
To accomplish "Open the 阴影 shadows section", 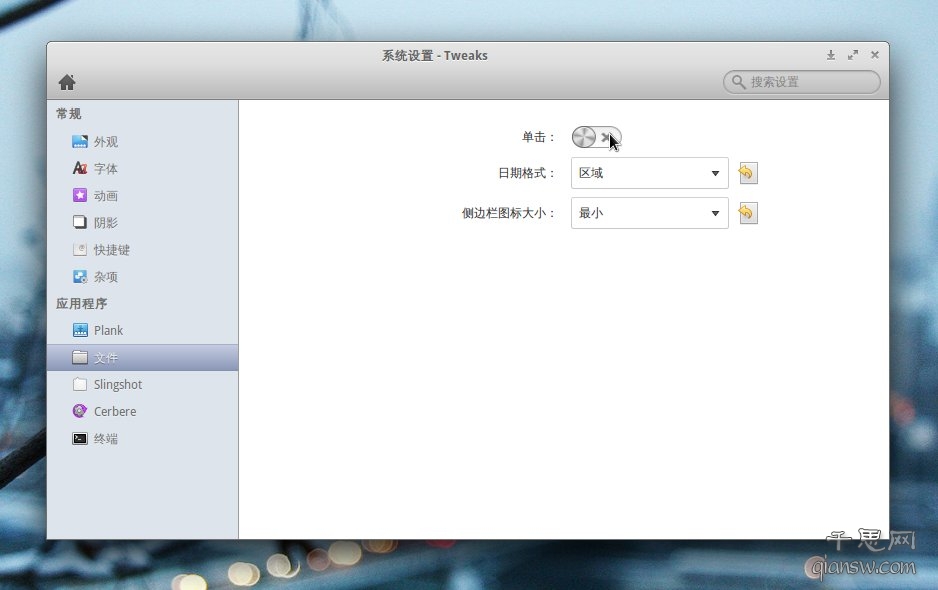I will [x=142, y=222].
